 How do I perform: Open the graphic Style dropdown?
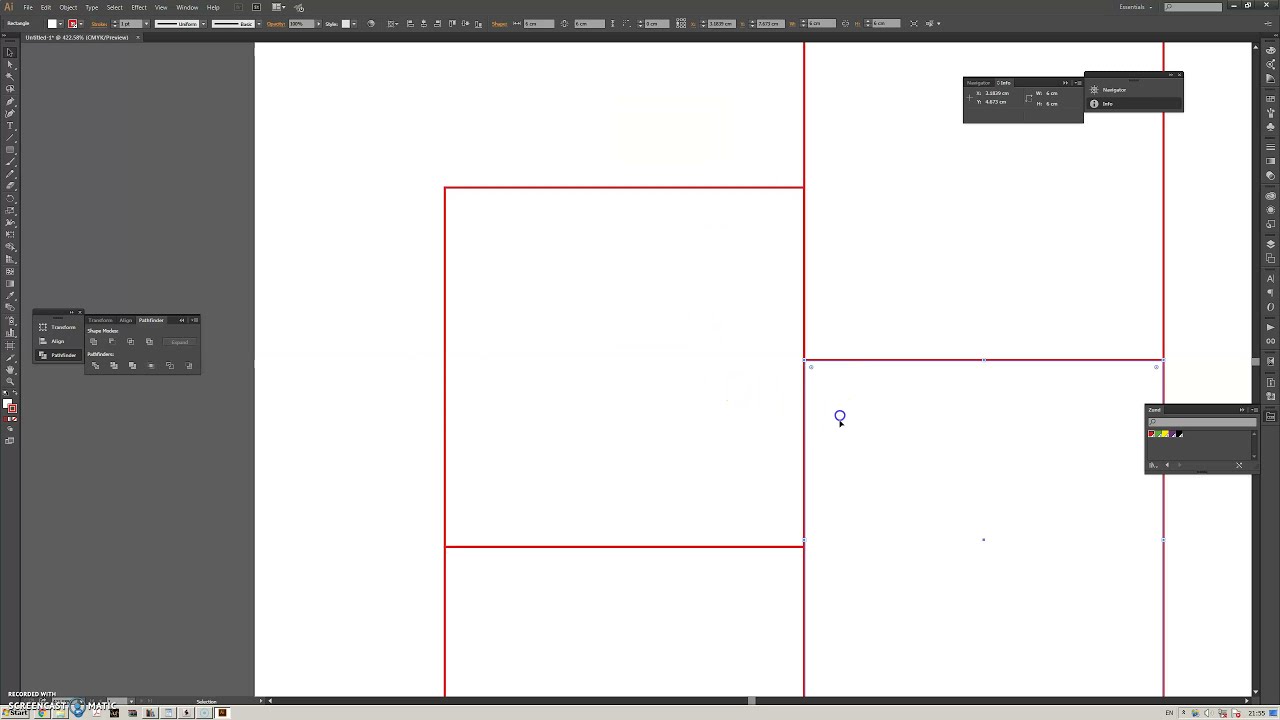pos(354,23)
